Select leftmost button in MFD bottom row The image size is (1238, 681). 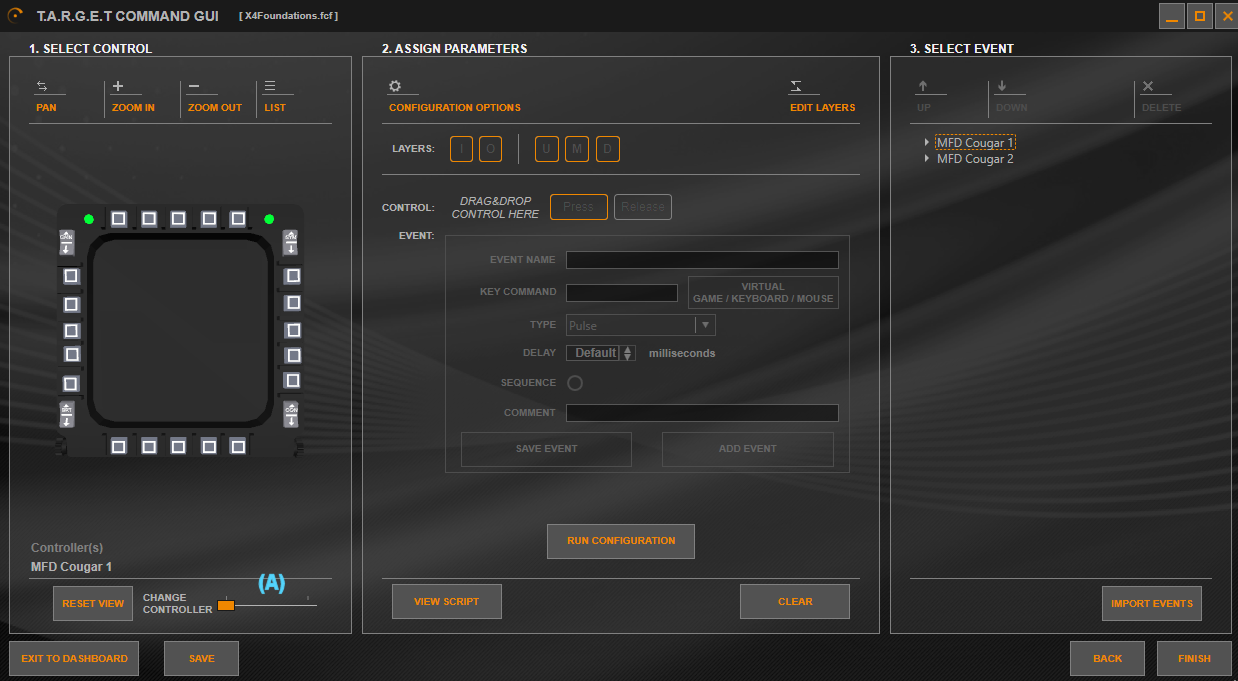click(119, 446)
